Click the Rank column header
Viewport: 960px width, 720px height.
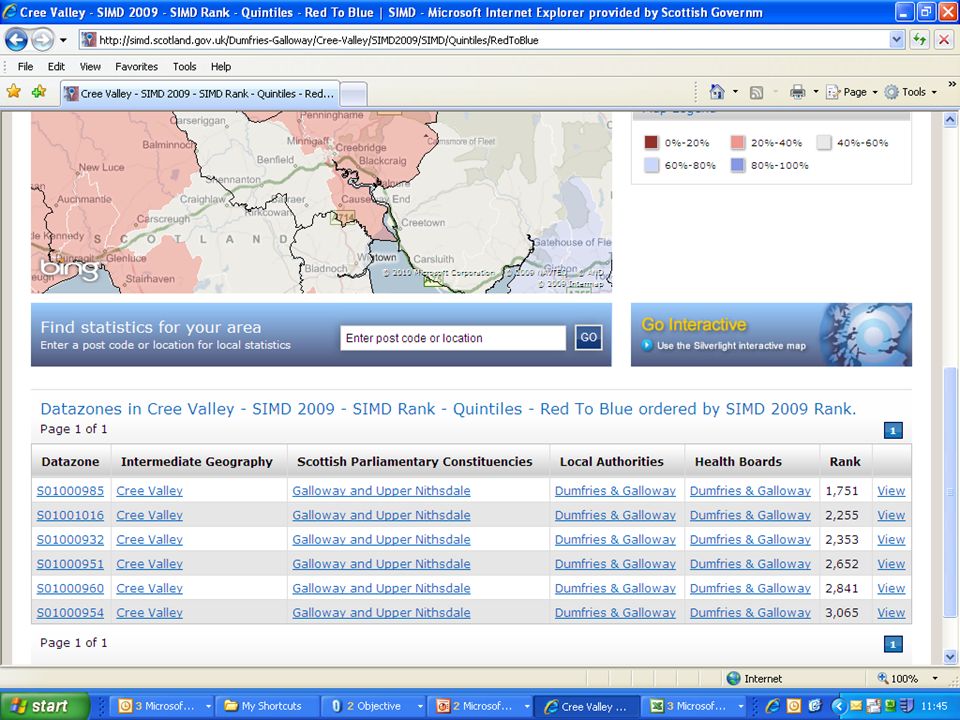click(845, 462)
